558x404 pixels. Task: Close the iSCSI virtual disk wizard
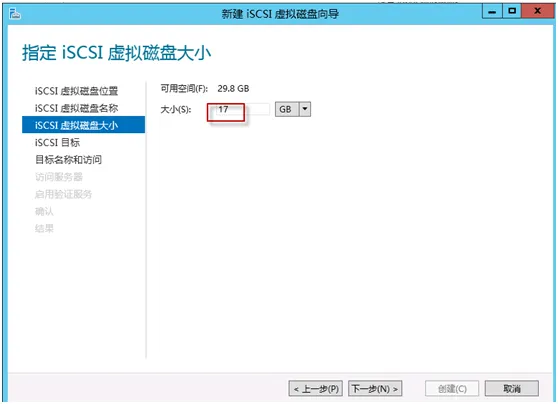click(537, 11)
